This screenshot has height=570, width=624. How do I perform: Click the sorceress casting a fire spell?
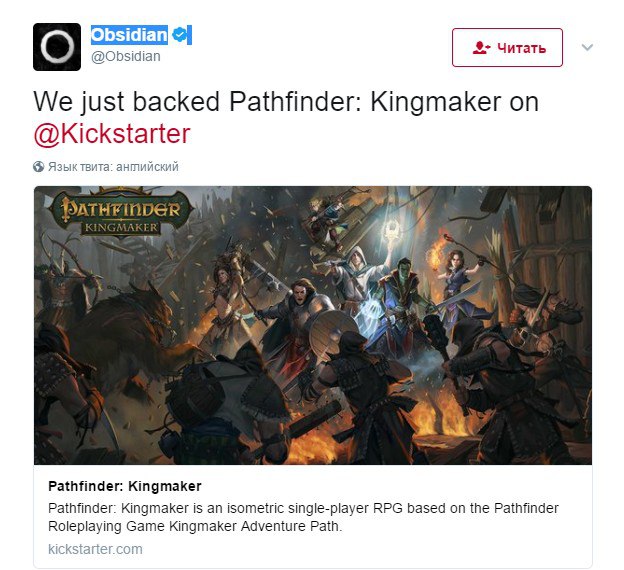pos(456,279)
